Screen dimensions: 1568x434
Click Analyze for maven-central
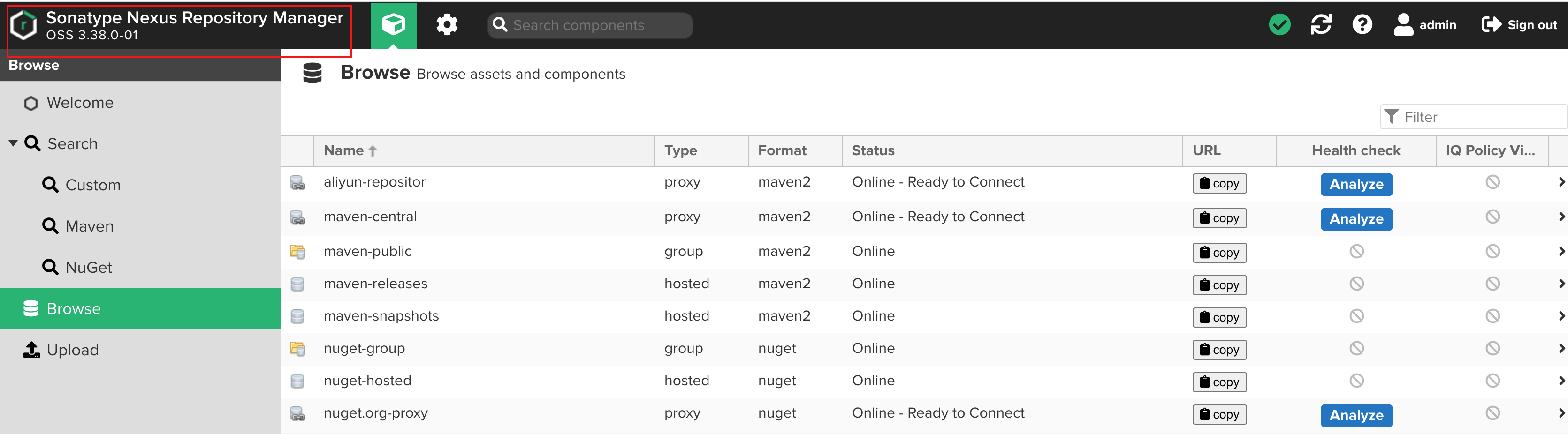tap(1356, 219)
